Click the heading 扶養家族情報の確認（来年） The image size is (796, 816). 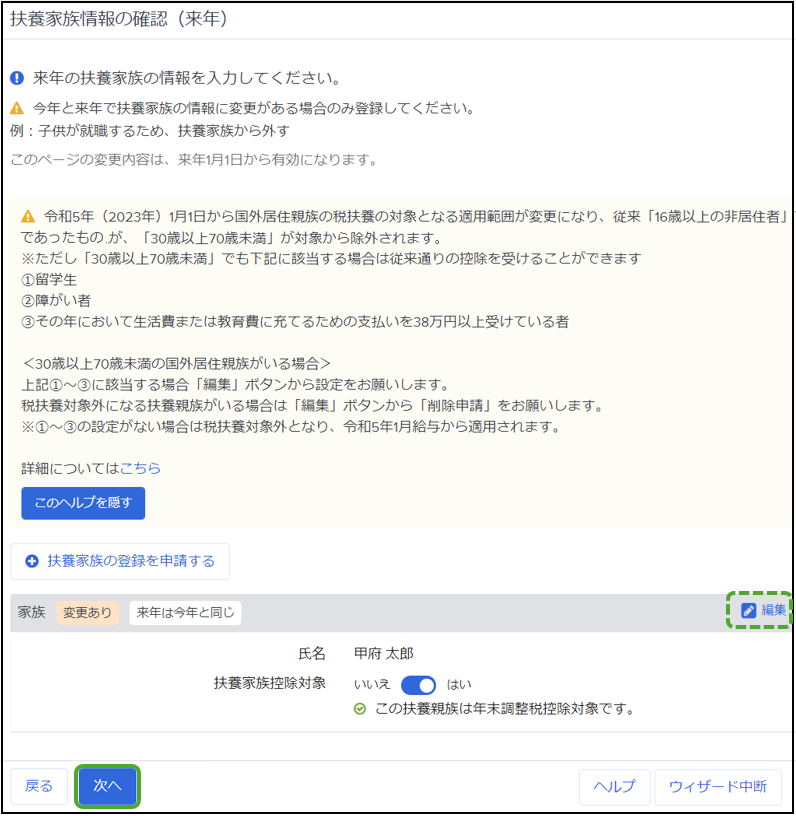point(119,19)
